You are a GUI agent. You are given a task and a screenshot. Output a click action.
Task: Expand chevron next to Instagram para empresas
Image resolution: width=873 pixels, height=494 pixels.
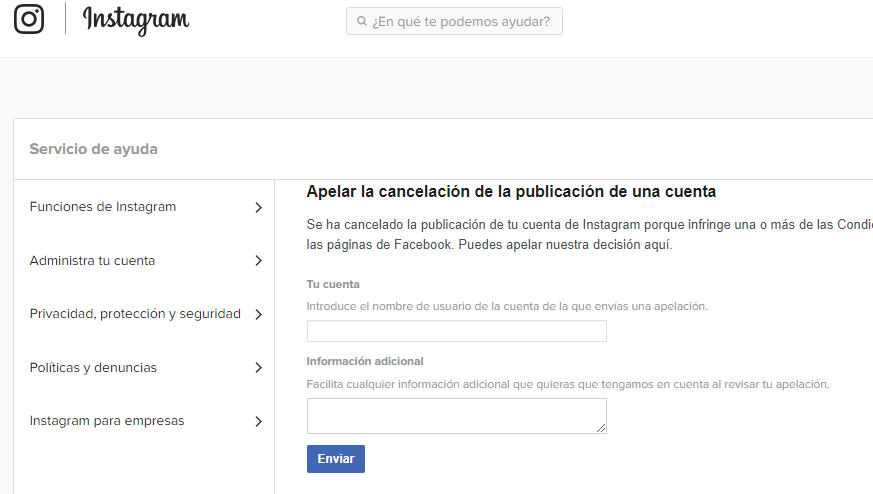point(258,421)
